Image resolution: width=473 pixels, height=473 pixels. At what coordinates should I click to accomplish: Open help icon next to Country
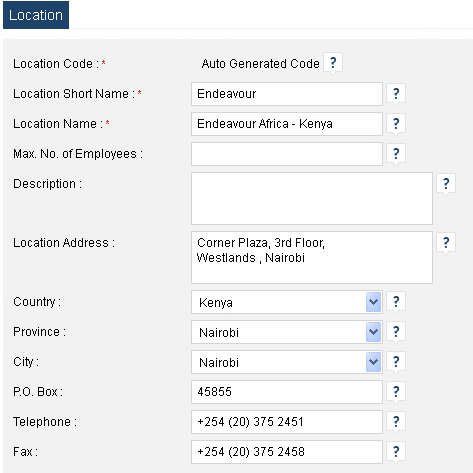click(x=396, y=302)
